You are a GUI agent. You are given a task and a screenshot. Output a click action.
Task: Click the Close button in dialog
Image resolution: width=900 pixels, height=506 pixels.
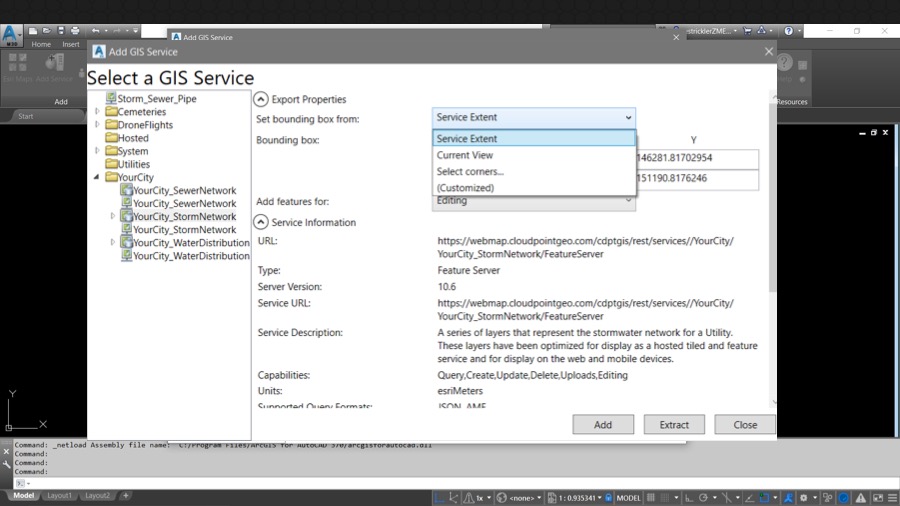[x=745, y=425]
